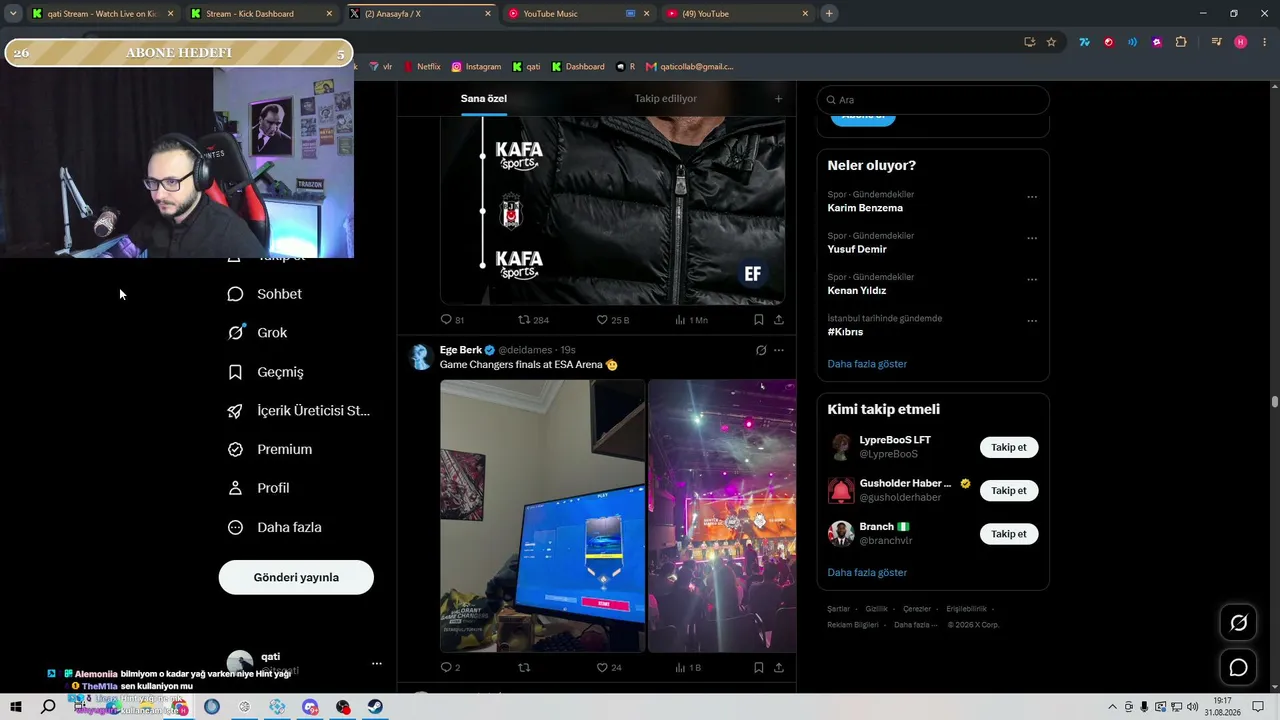1280x720 pixels.
Task: Follow Gusholder Haber with Takip et
Action: tap(1009, 490)
